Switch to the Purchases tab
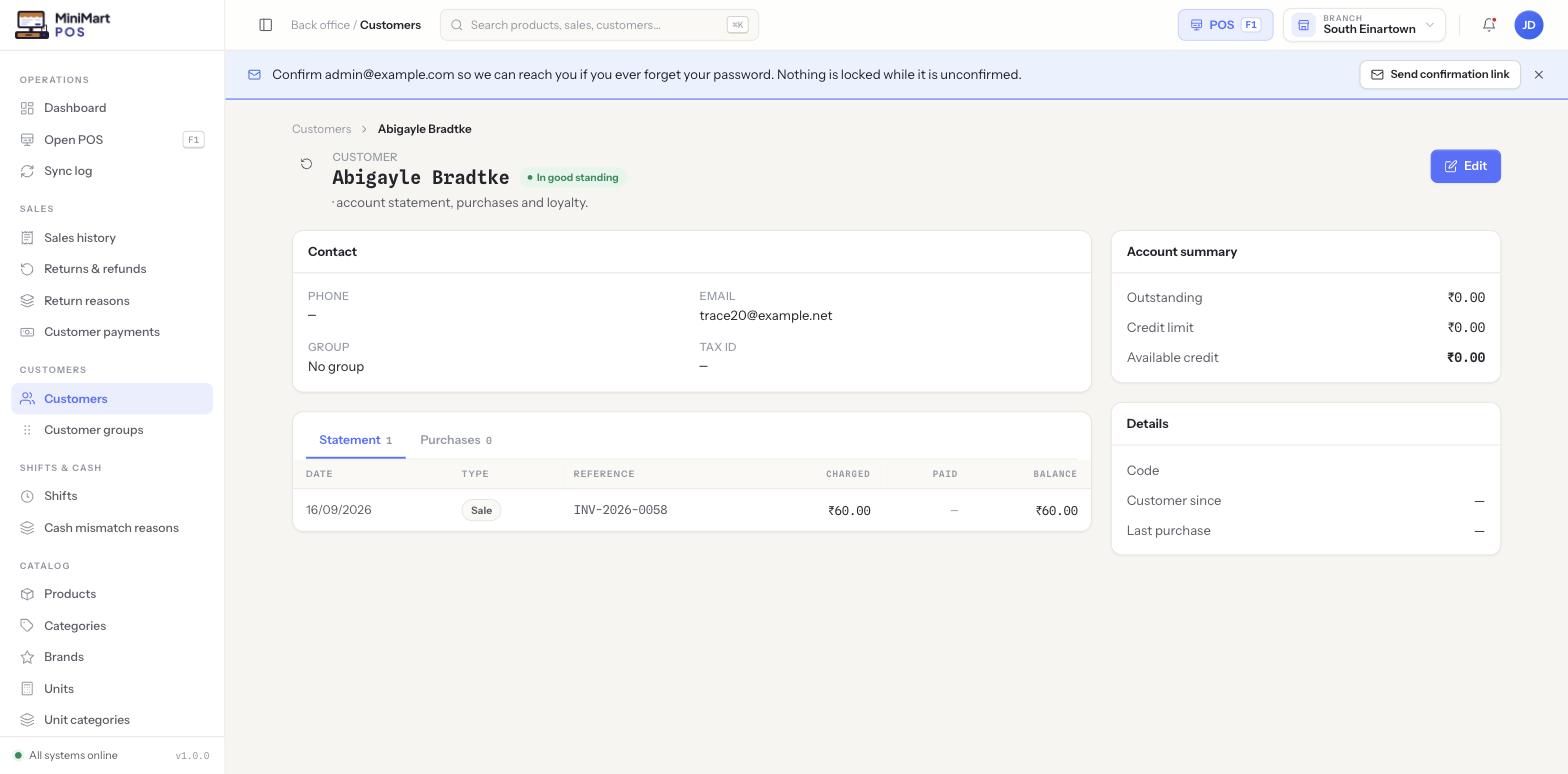This screenshot has width=1568, height=774. [x=455, y=440]
